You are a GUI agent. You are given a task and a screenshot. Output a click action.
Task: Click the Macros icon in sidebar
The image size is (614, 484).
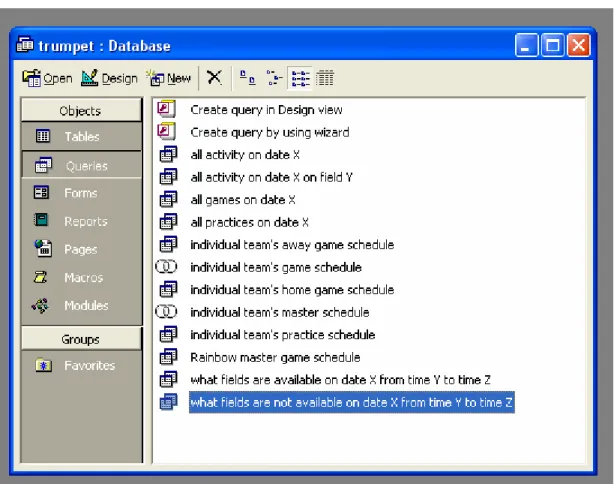coord(40,277)
